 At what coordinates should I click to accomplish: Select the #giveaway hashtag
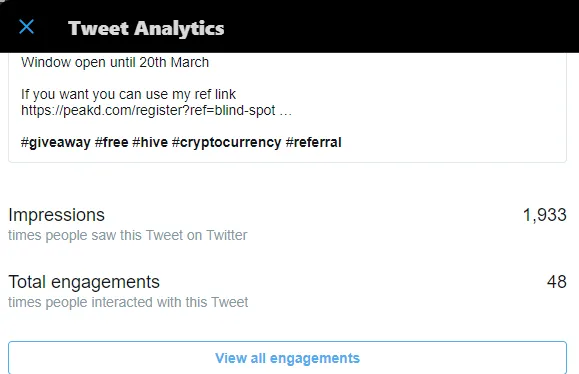55,143
